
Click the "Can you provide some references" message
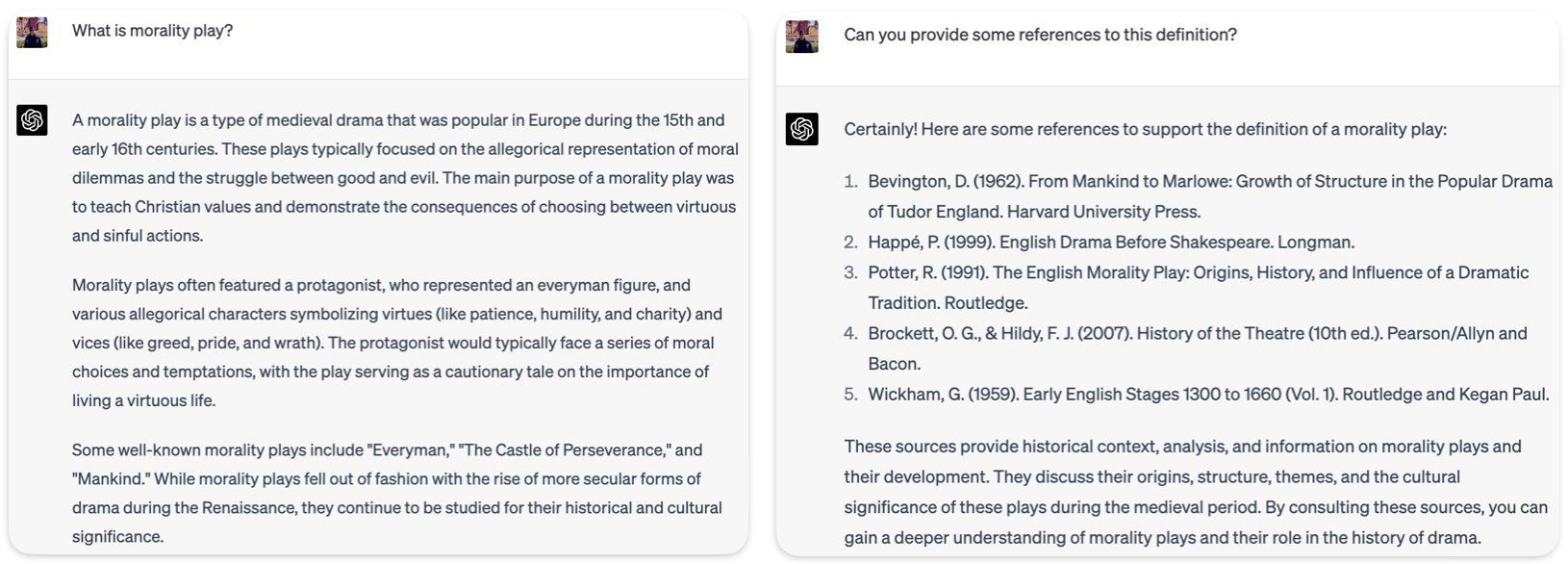[x=1040, y=35]
